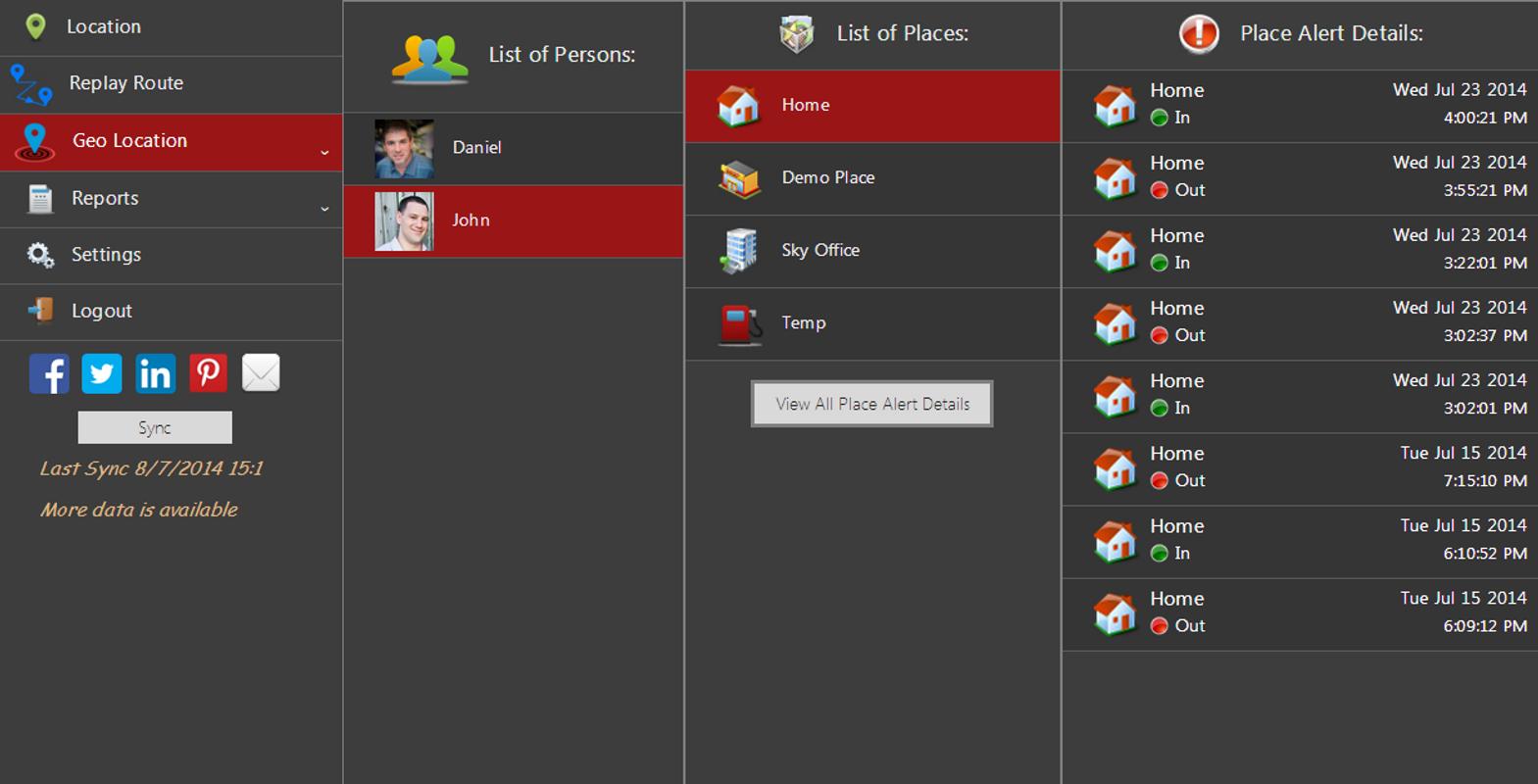Click the More data is available message
The height and width of the screenshot is (784, 1538).
coord(139,510)
